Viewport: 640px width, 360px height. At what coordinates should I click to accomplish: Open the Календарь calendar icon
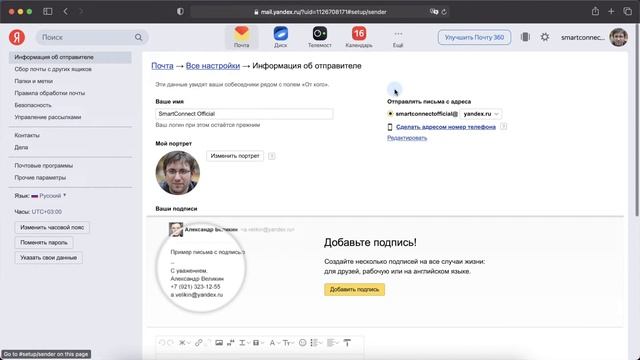359,37
